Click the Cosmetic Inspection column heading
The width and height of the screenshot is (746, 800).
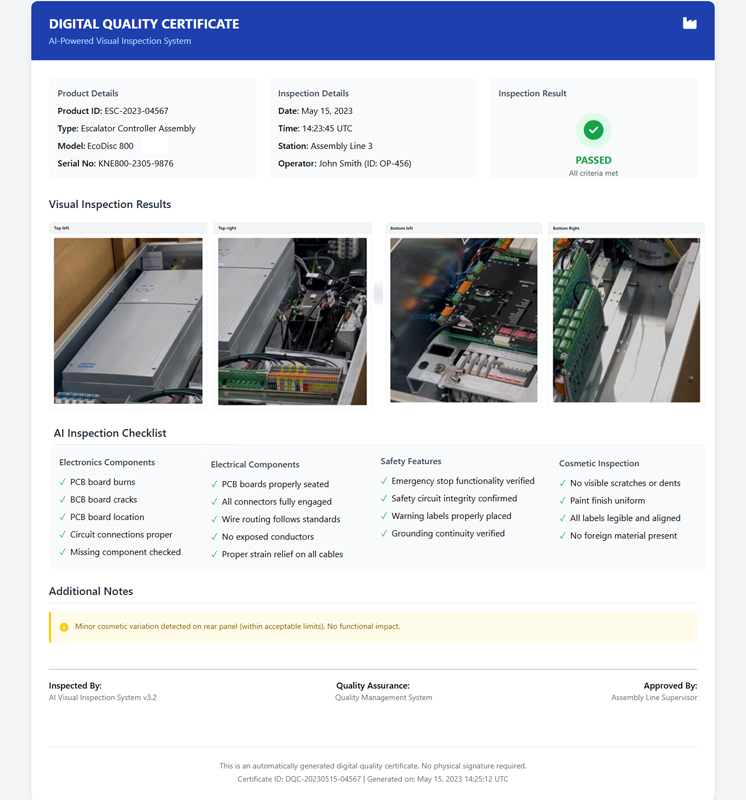pos(599,463)
